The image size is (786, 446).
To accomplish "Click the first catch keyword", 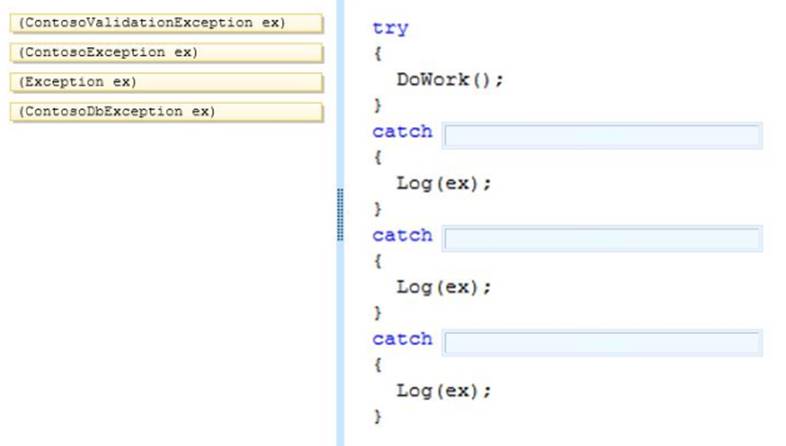I will (x=402, y=132).
